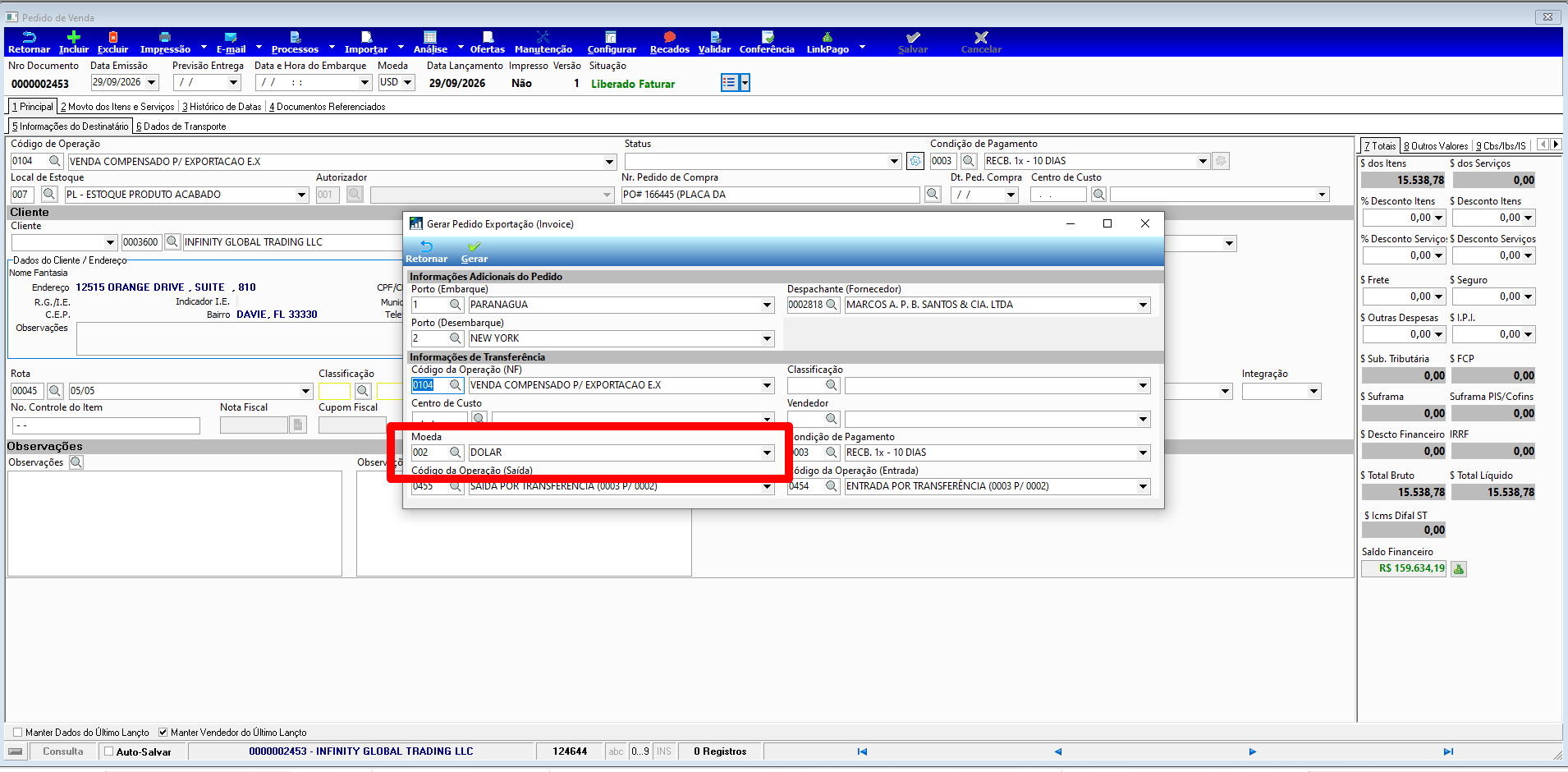Screen dimensions: 1568x772
Task: Open Despachante (Fornecedor) lookup magnifier
Action: click(x=832, y=305)
